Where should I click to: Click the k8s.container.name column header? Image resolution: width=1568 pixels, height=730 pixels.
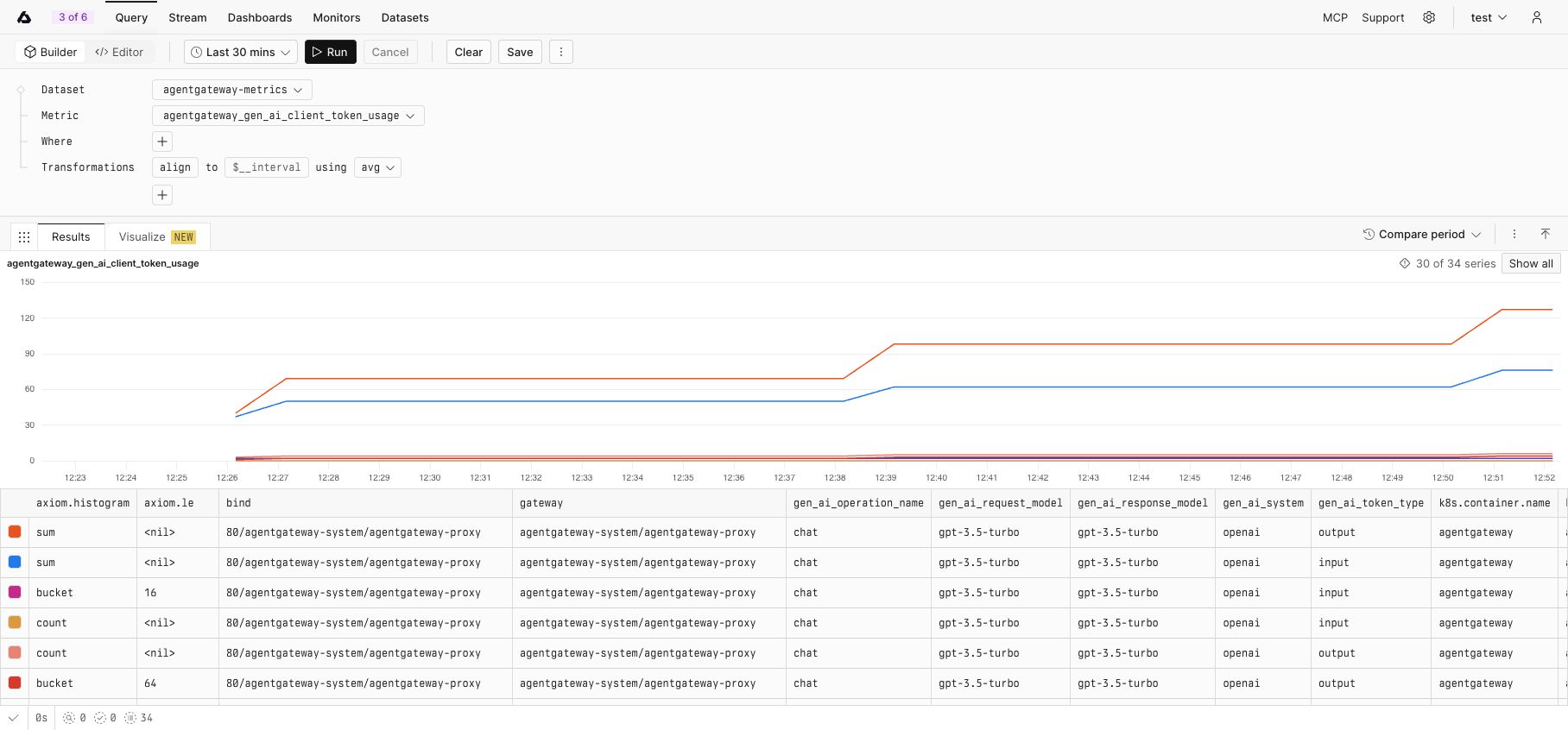[x=1495, y=503]
